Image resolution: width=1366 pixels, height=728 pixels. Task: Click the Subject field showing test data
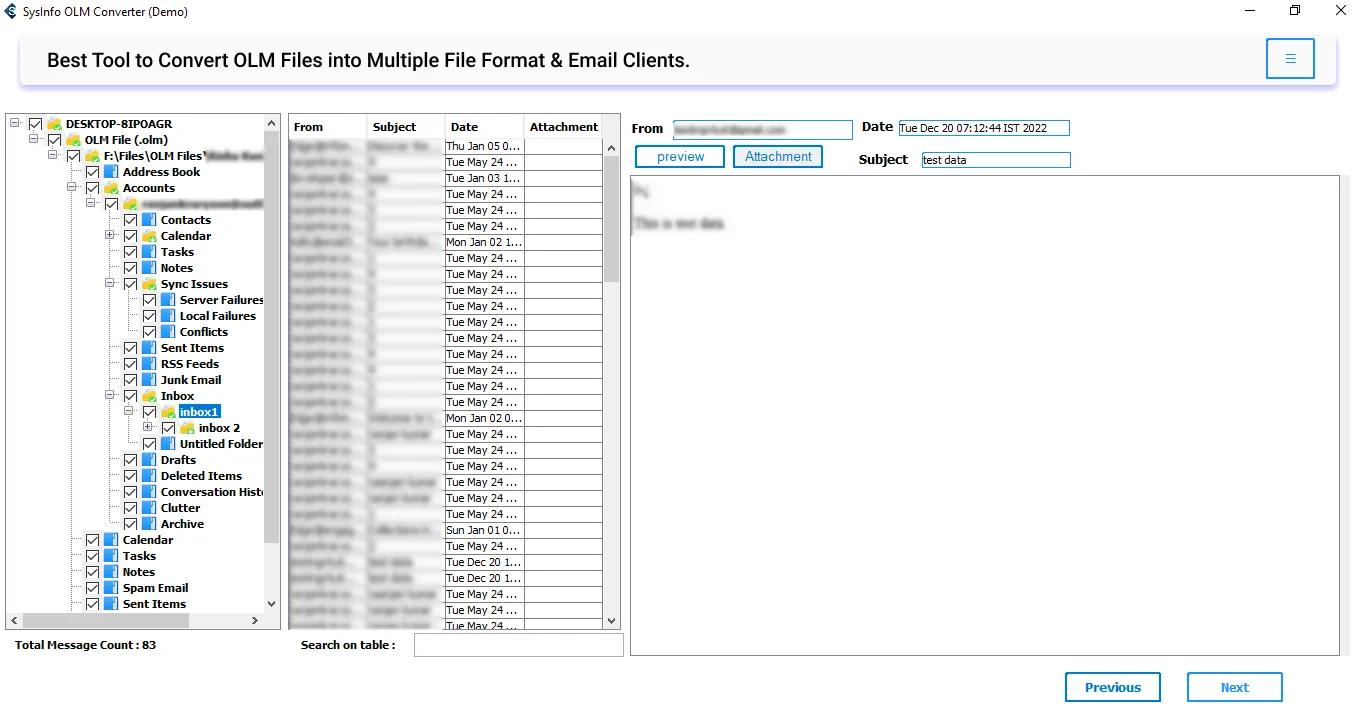[996, 160]
